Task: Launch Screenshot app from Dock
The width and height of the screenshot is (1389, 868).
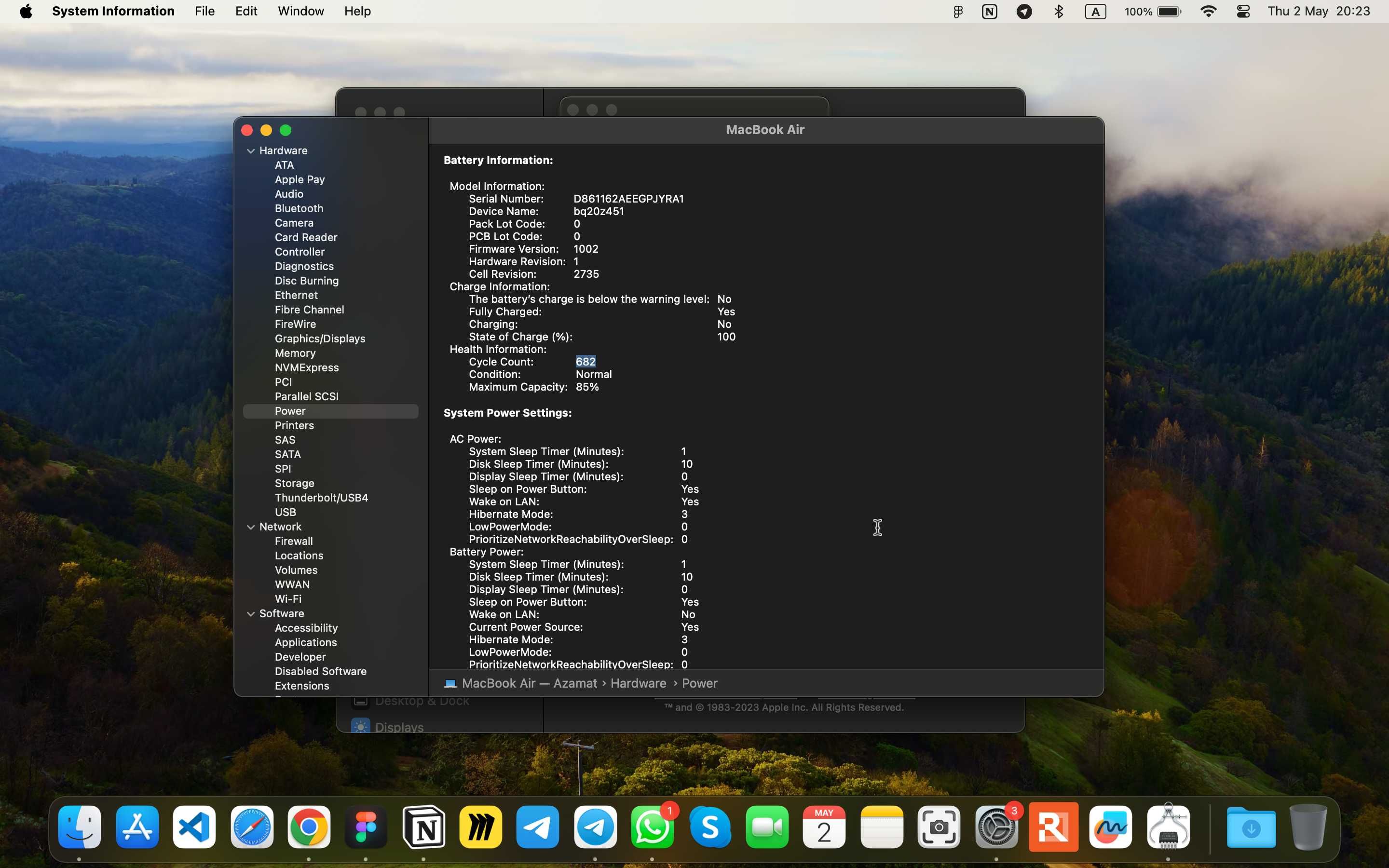Action: [938, 827]
